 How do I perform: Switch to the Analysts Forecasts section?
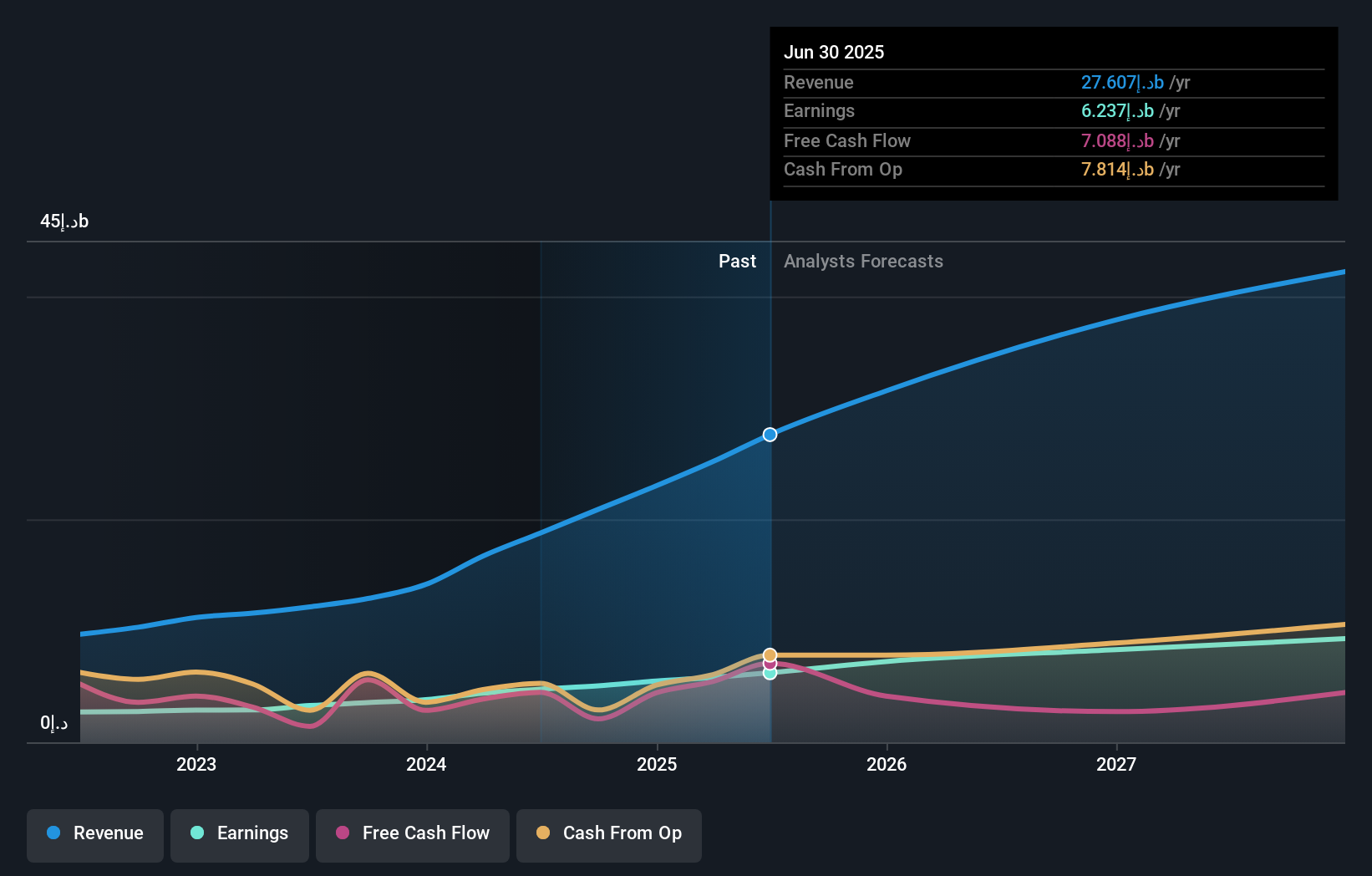pyautogui.click(x=863, y=261)
